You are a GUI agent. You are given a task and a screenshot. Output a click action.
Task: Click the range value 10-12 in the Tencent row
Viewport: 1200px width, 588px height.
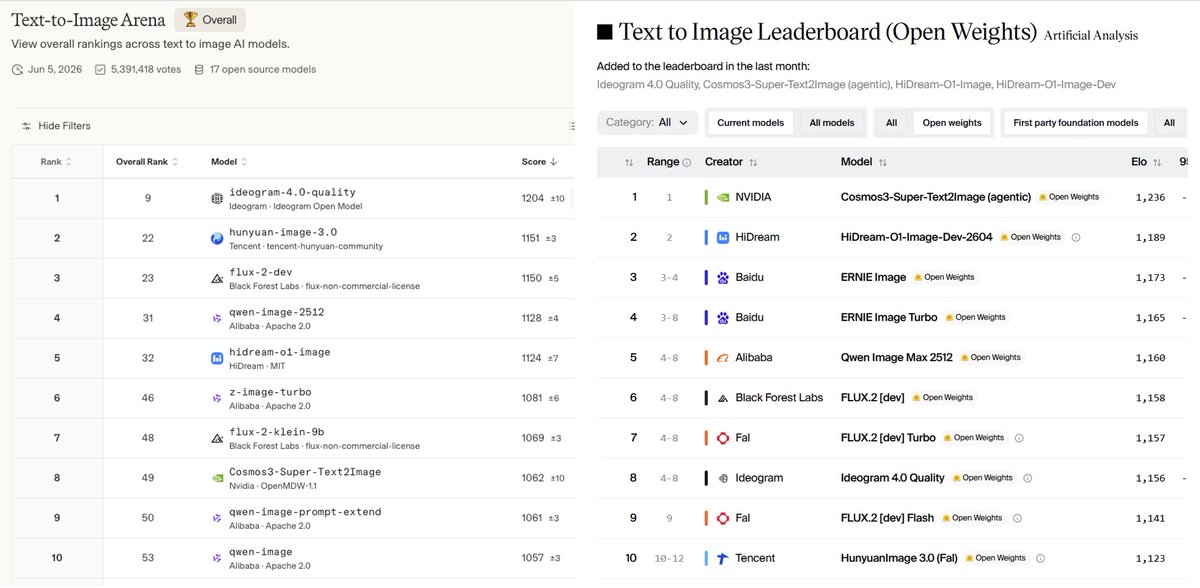(669, 558)
